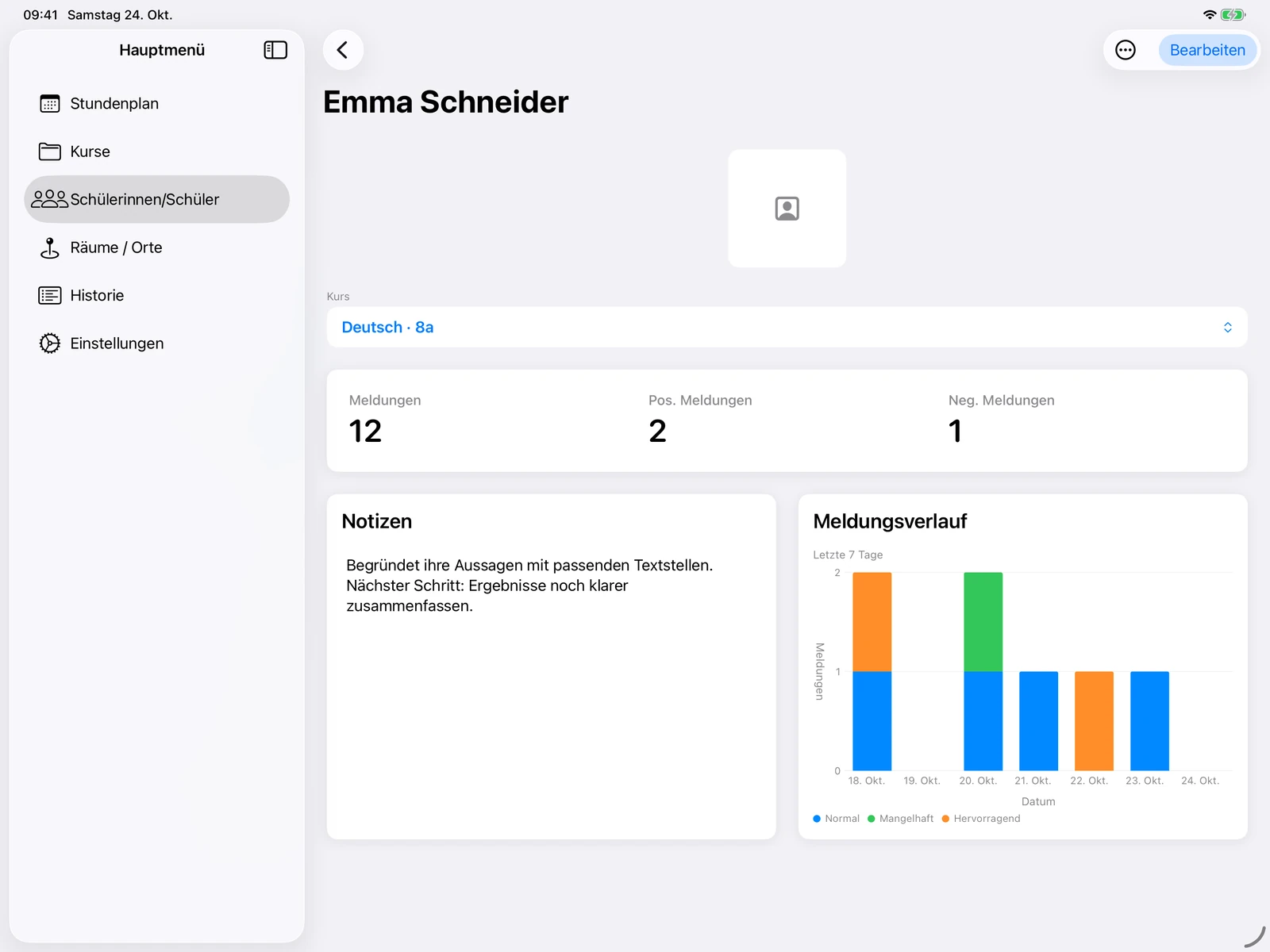Image resolution: width=1270 pixels, height=952 pixels.
Task: Click the Meldungsverlauf heading
Action: coord(890,521)
